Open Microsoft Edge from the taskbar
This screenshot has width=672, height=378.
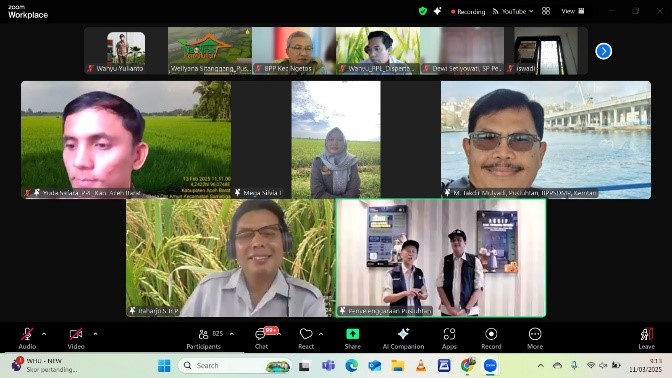coord(351,366)
